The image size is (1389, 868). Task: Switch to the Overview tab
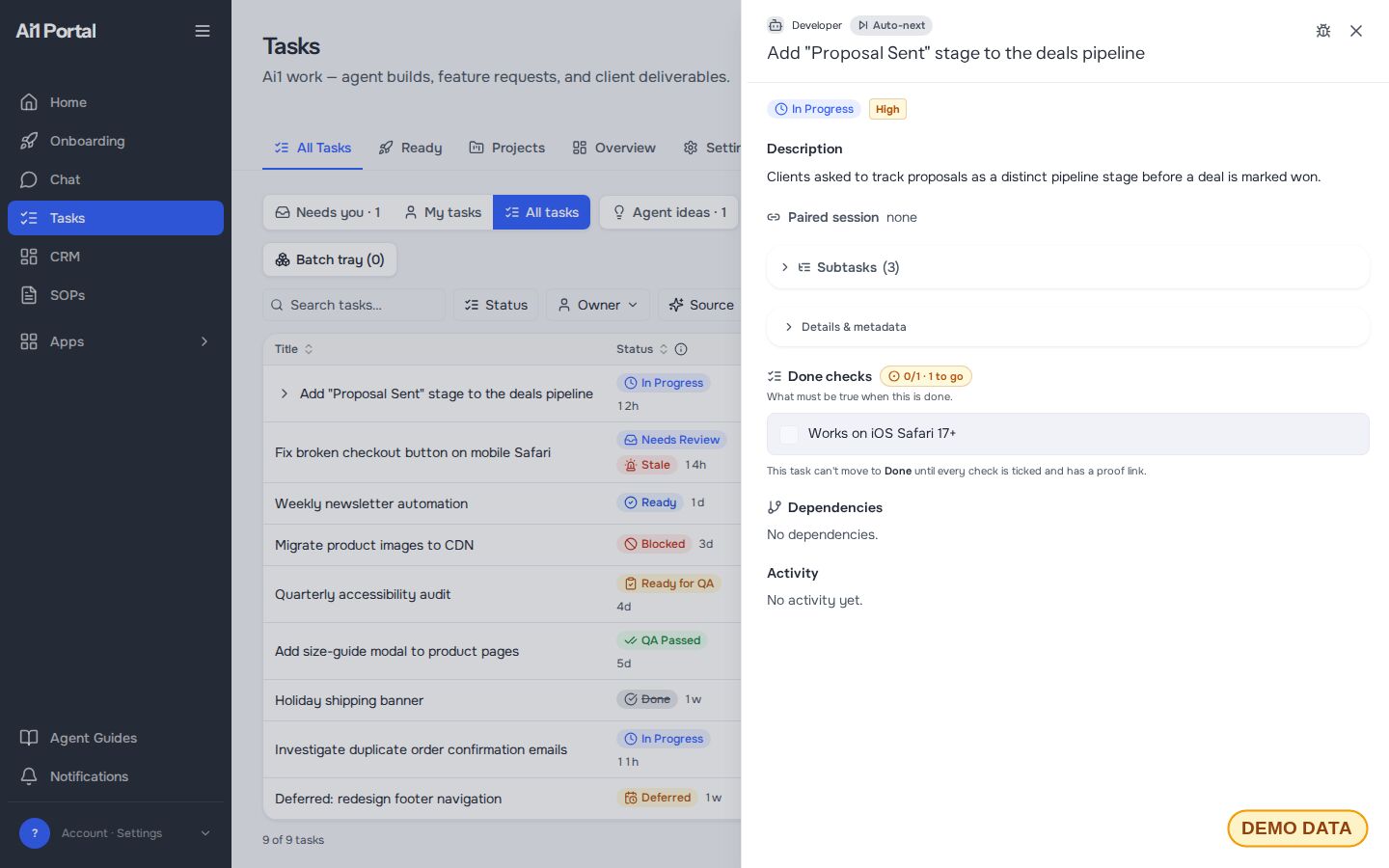coord(613,148)
